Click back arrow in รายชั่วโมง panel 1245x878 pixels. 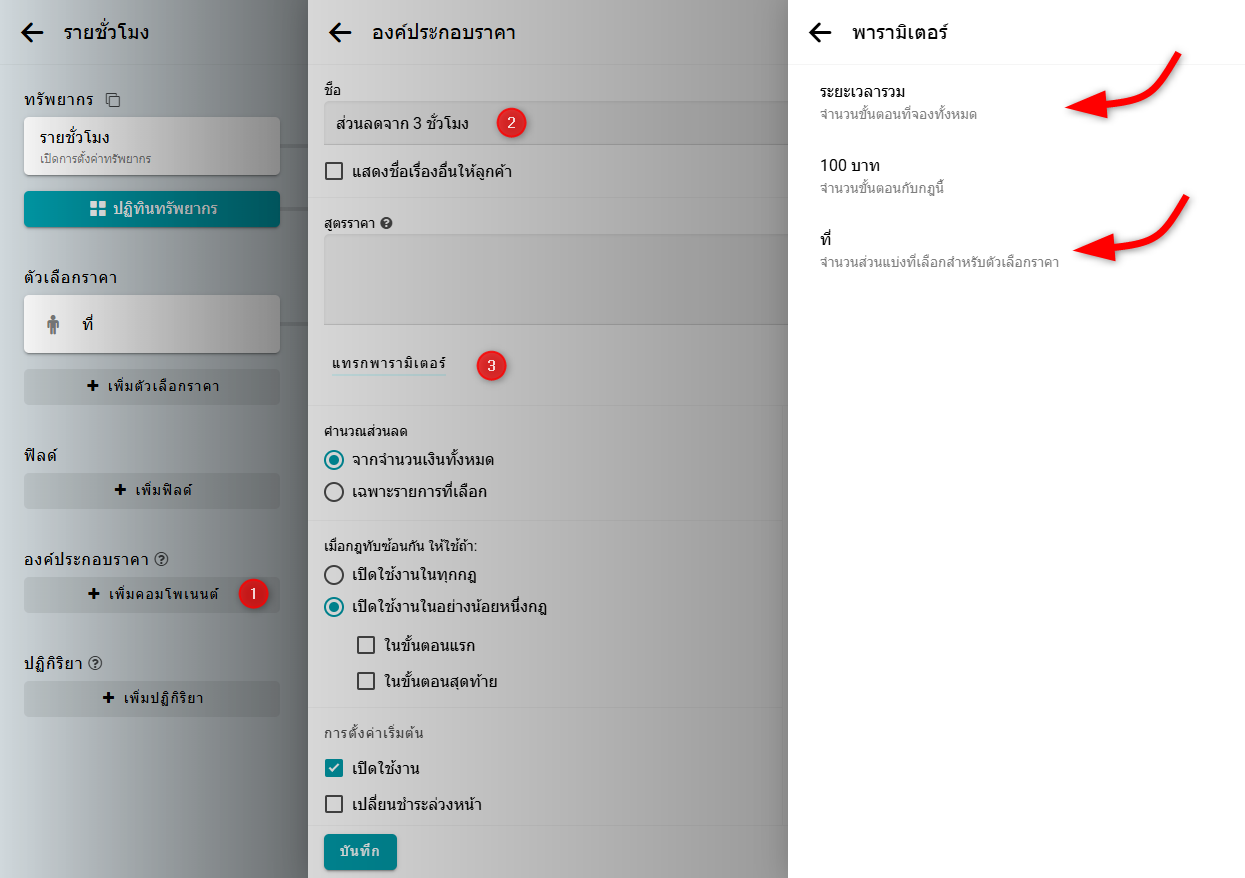point(32,32)
